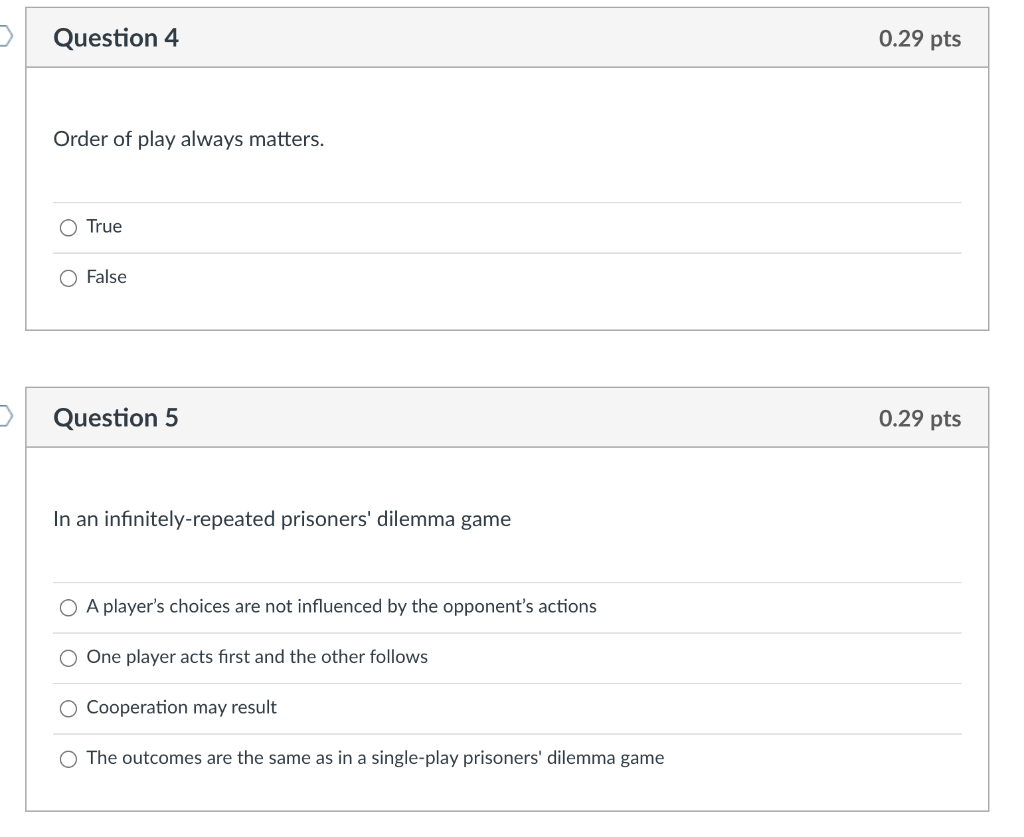The width and height of the screenshot is (1024, 837).
Task: Click the Question 4 header title
Action: coord(116,38)
